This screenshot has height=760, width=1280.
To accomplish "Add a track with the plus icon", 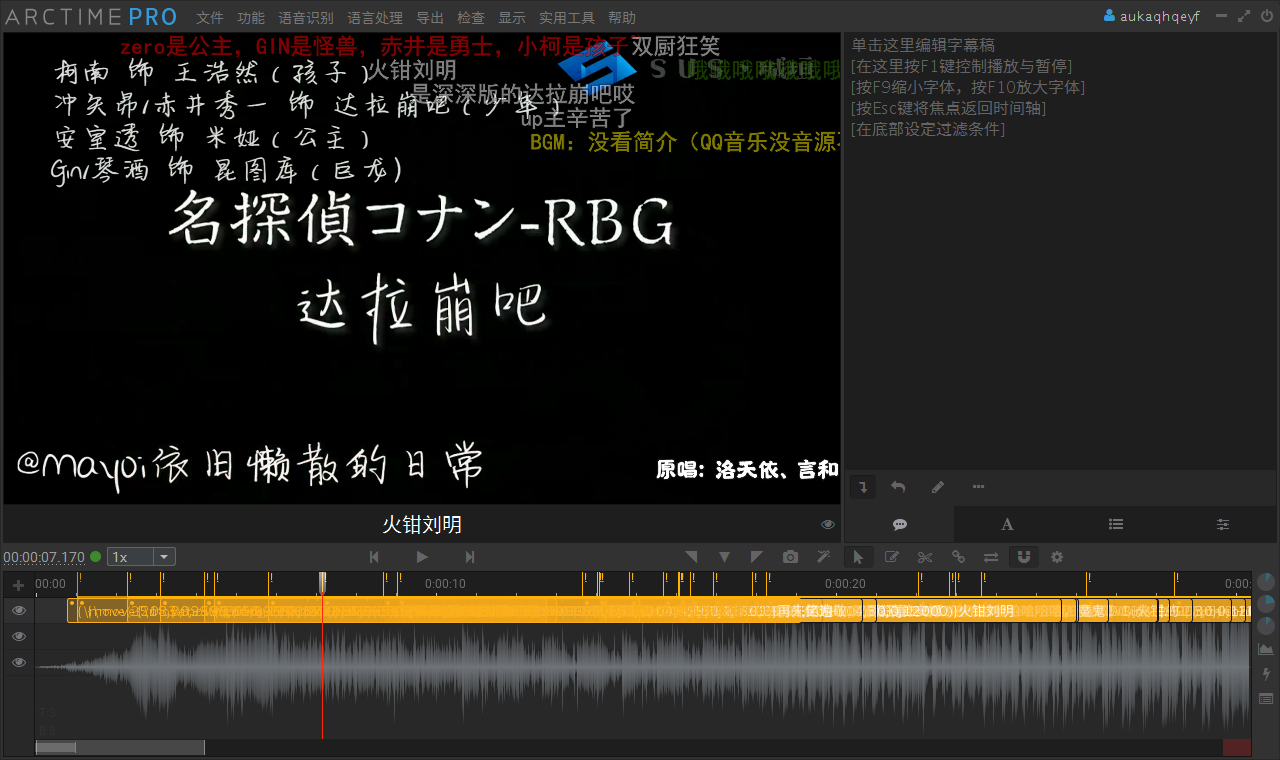I will pyautogui.click(x=18, y=585).
